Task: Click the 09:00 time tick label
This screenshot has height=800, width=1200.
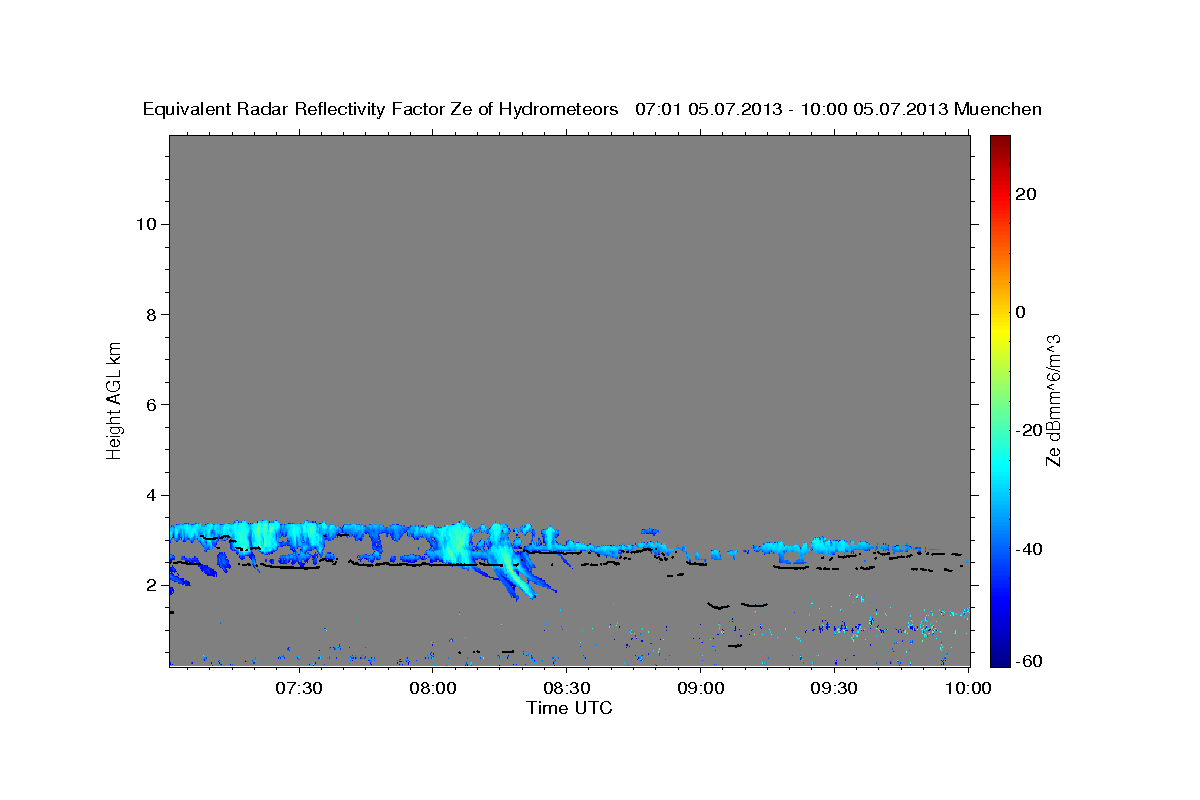Action: pos(700,688)
